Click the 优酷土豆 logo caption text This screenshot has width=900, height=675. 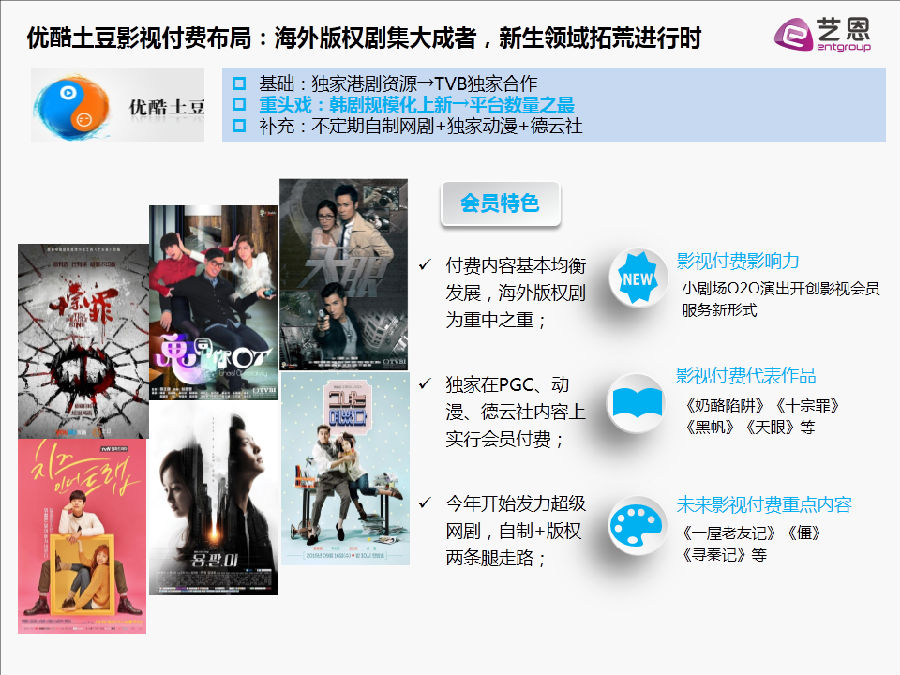click(166, 107)
